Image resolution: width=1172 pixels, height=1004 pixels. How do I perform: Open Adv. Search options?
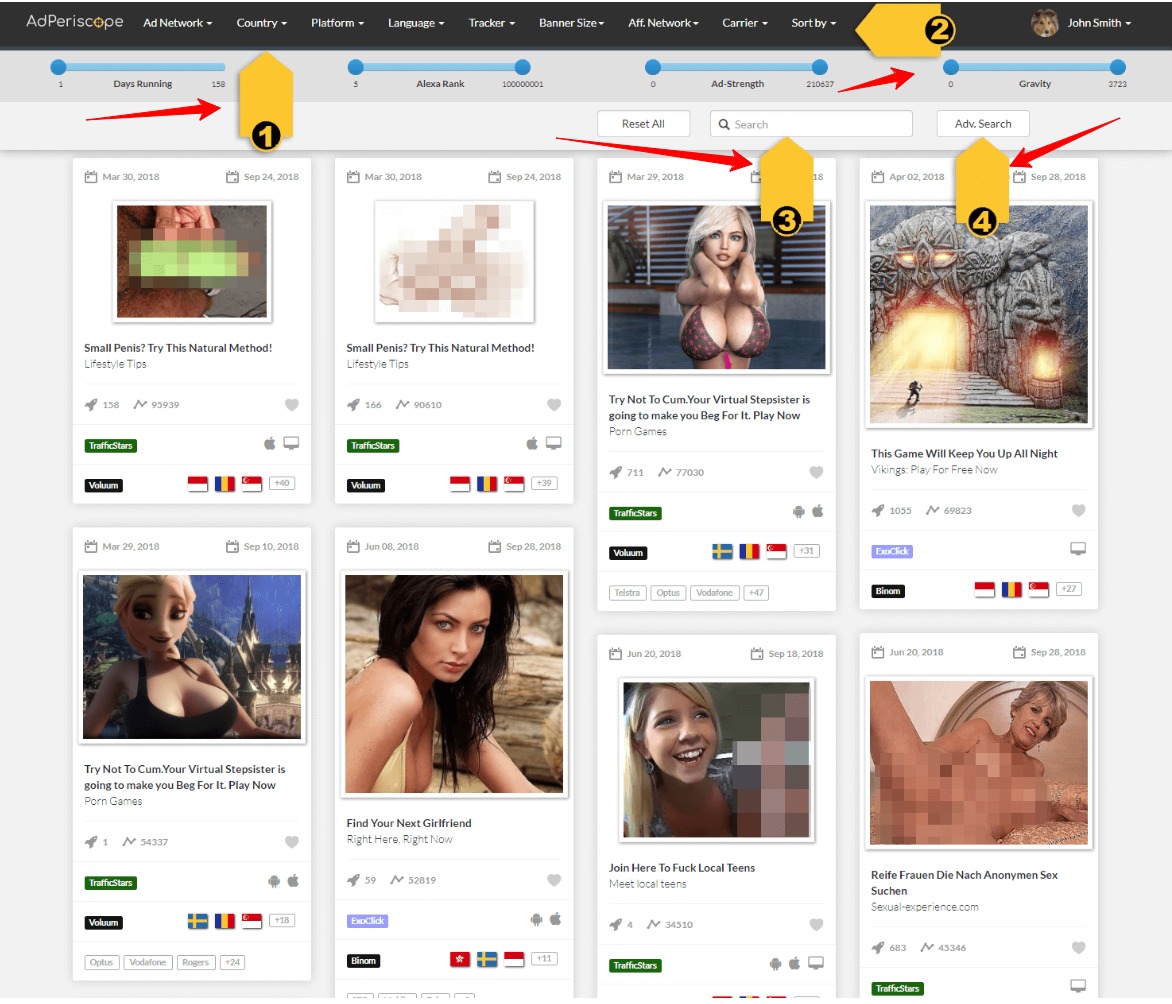pyautogui.click(x=983, y=123)
